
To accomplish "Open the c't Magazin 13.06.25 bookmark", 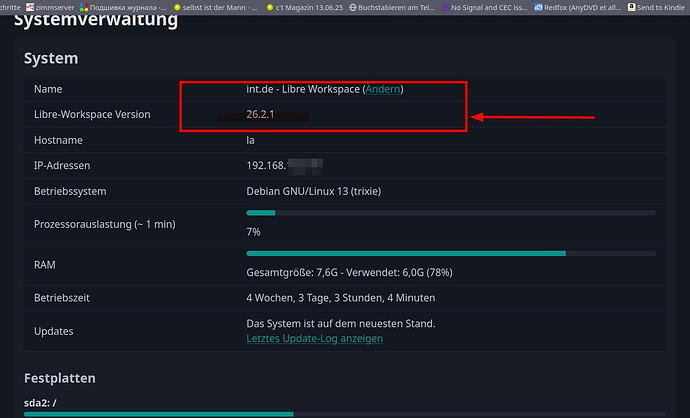I will coord(305,7).
